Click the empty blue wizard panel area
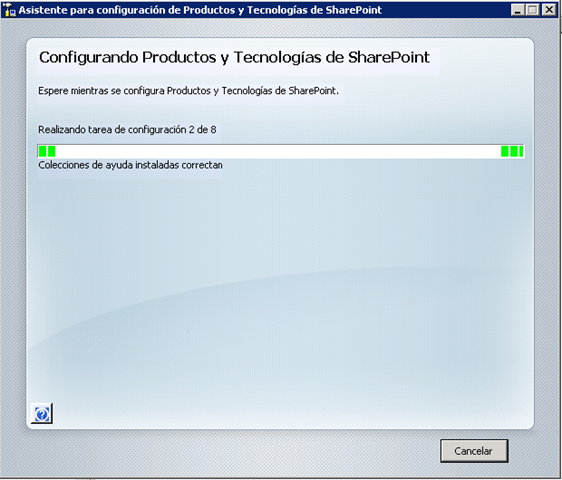This screenshot has width=562, height=480. pos(280,287)
